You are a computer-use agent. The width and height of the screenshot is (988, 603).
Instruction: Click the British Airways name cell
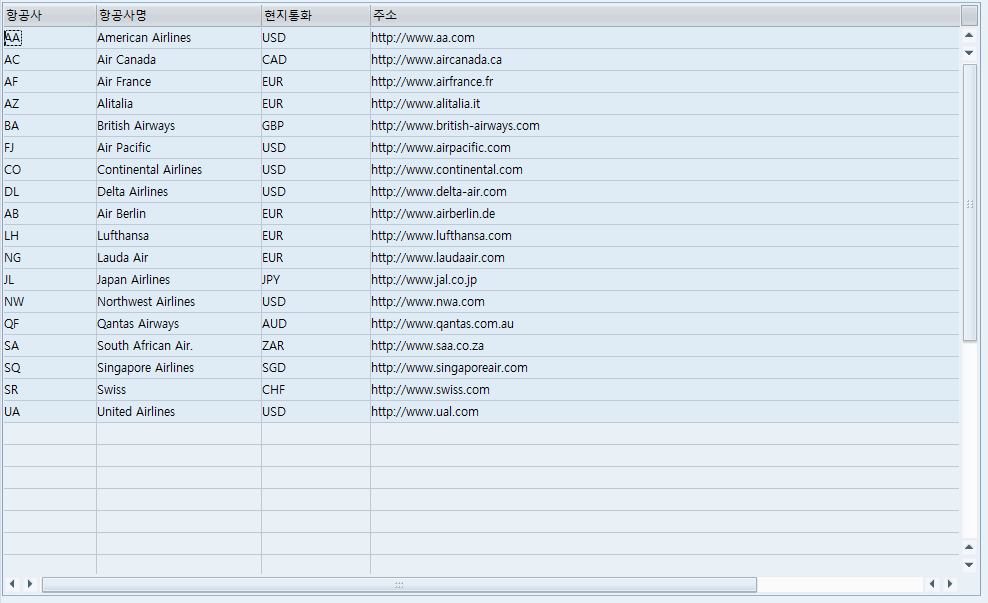click(x=179, y=126)
